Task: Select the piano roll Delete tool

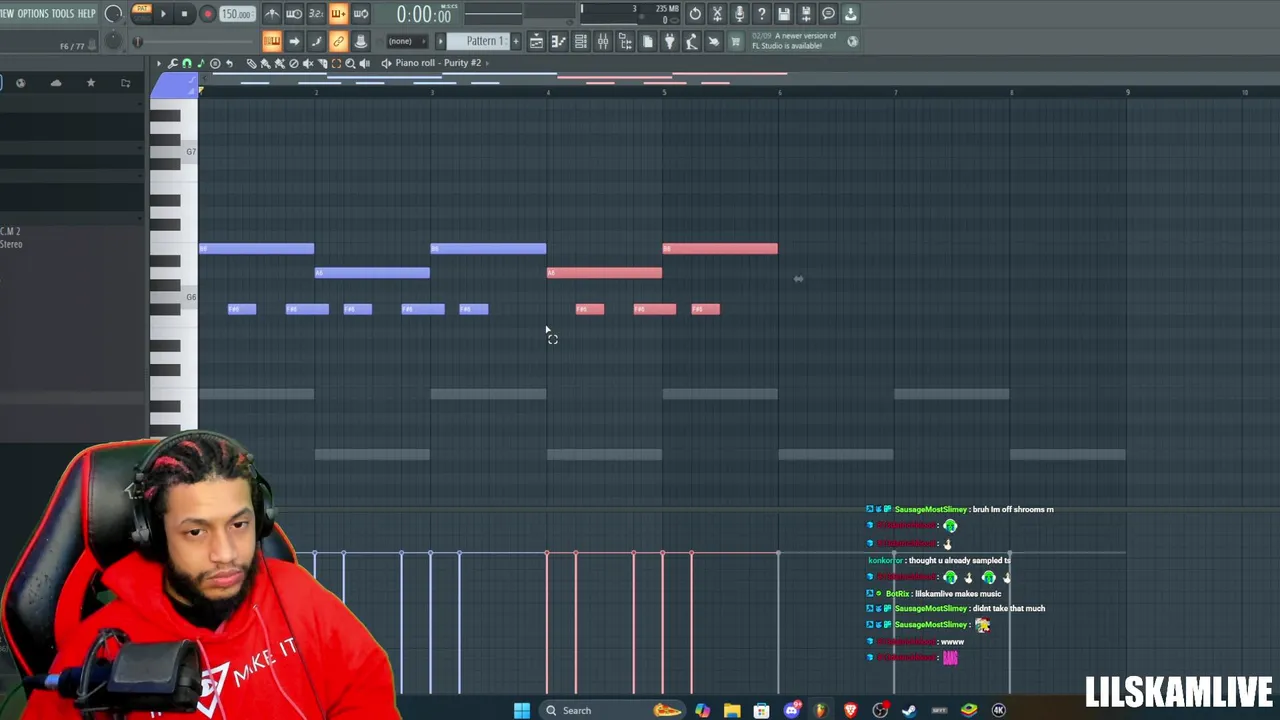Action: (x=294, y=63)
